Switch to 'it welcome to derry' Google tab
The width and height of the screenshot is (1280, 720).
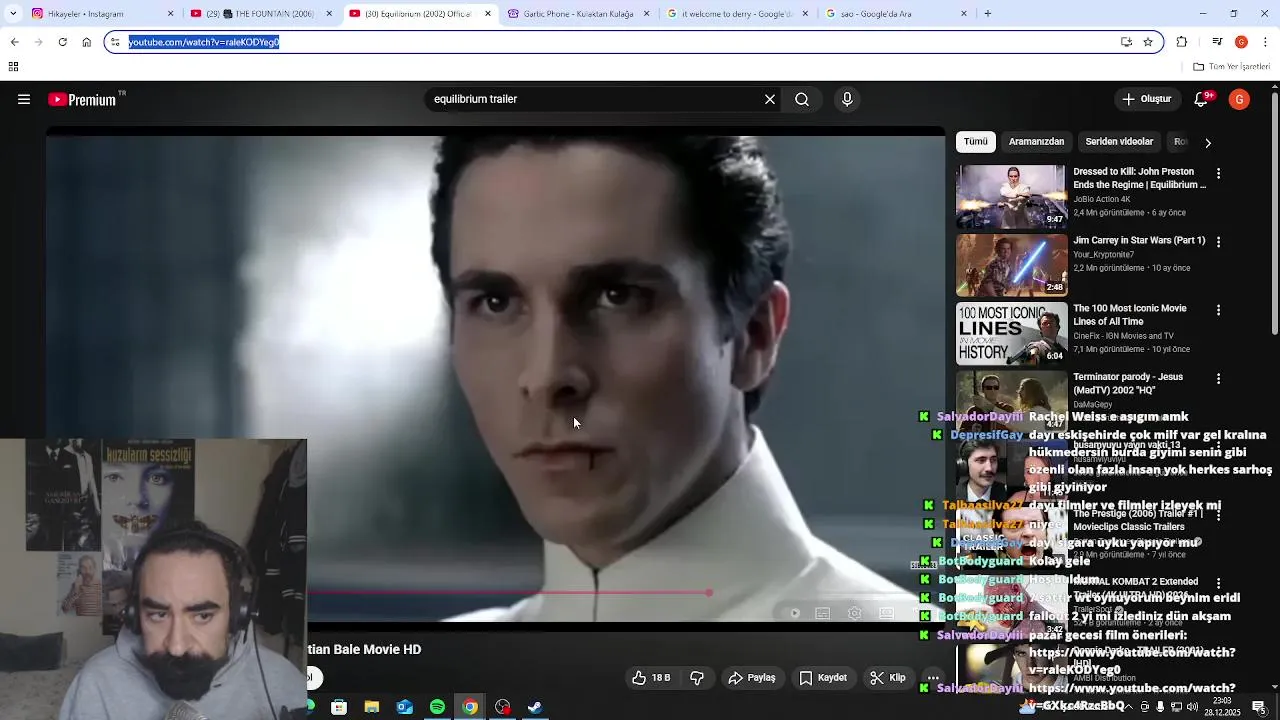pos(738,14)
